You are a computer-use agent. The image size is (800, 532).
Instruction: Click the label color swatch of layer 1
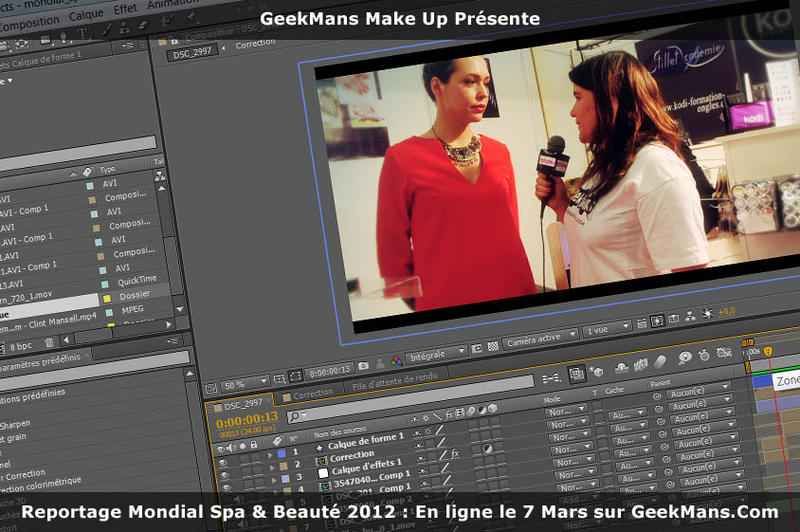281,452
